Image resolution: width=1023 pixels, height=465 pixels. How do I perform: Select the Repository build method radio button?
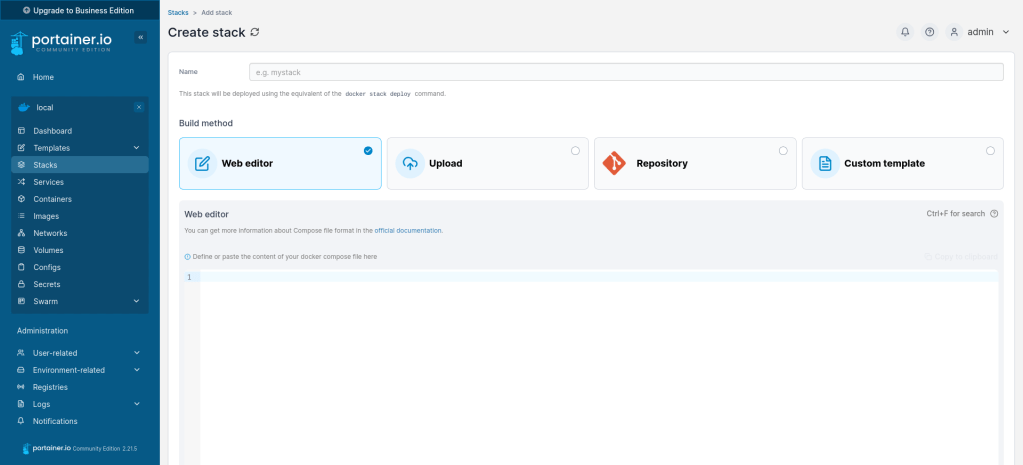782,151
